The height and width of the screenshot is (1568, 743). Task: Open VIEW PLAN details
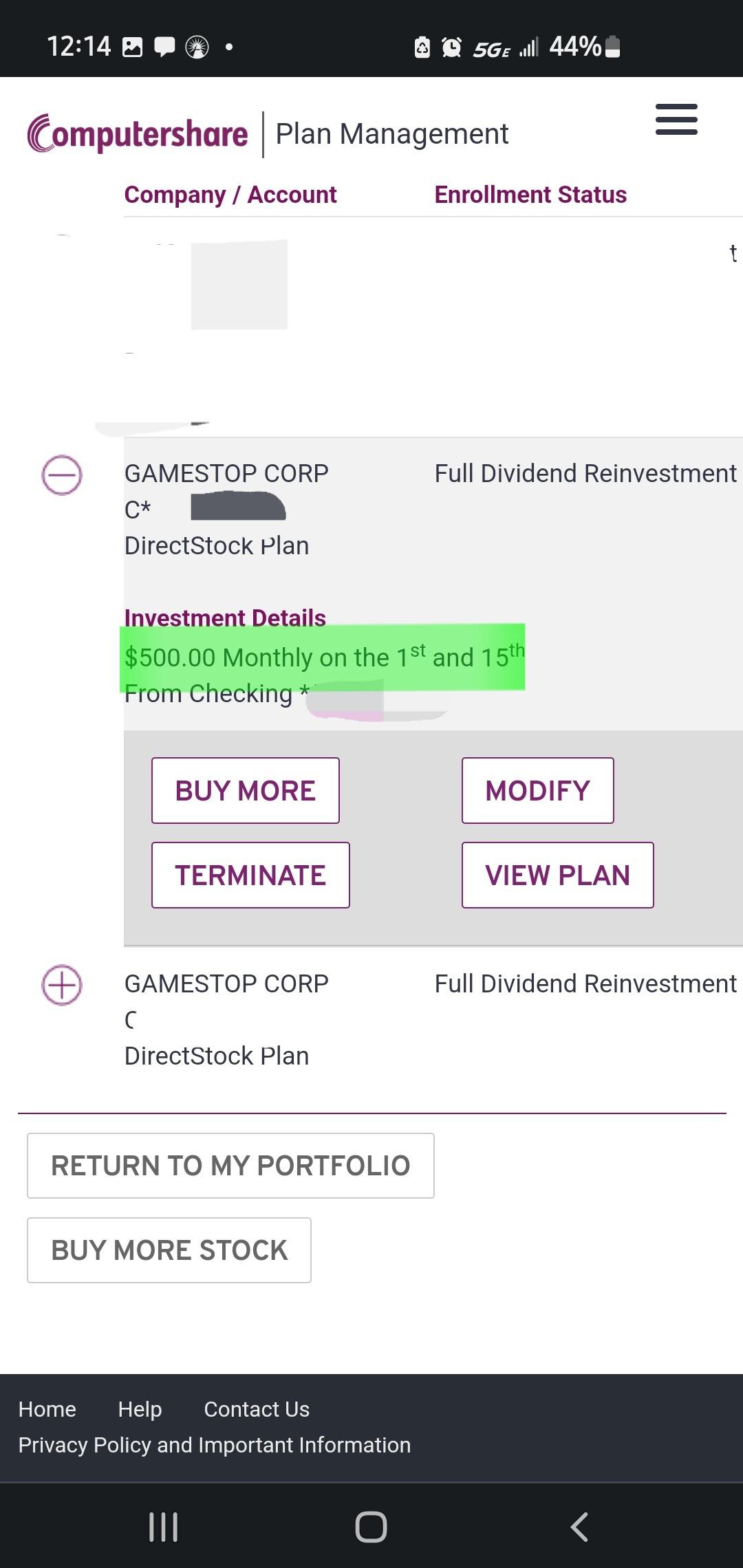point(557,875)
